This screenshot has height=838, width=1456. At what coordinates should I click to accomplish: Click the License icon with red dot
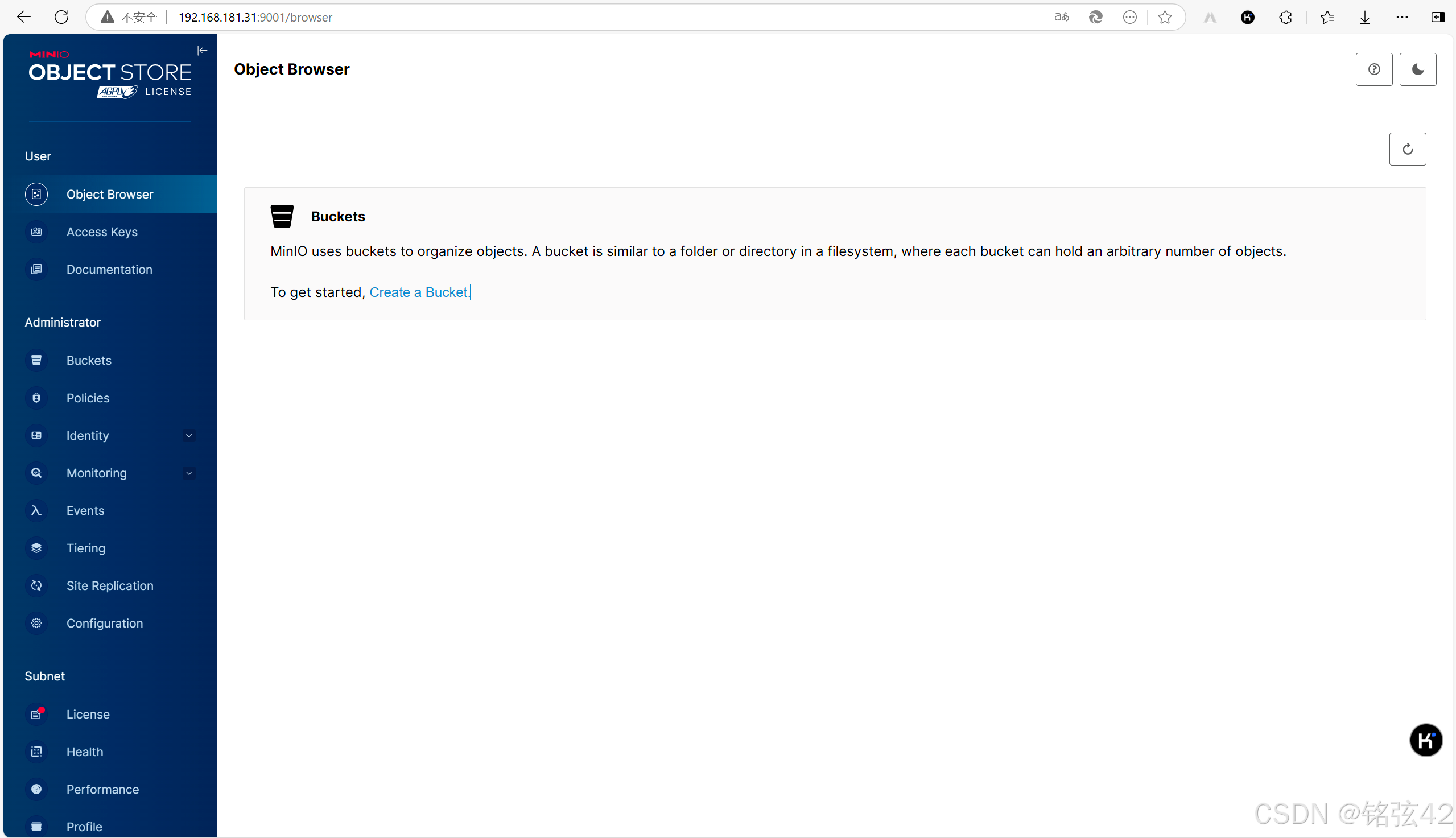tap(36, 713)
